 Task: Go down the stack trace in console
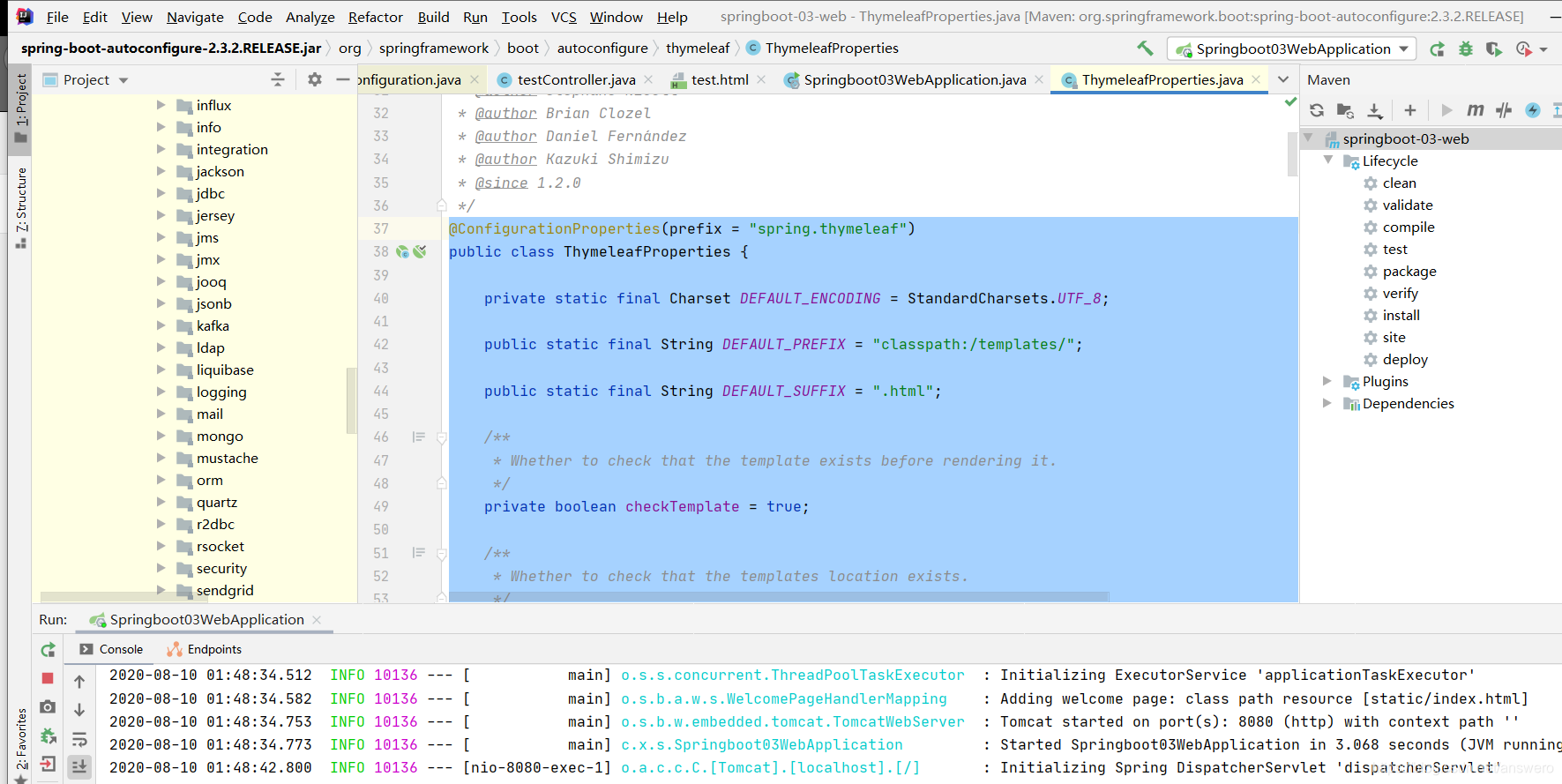pyautogui.click(x=79, y=710)
